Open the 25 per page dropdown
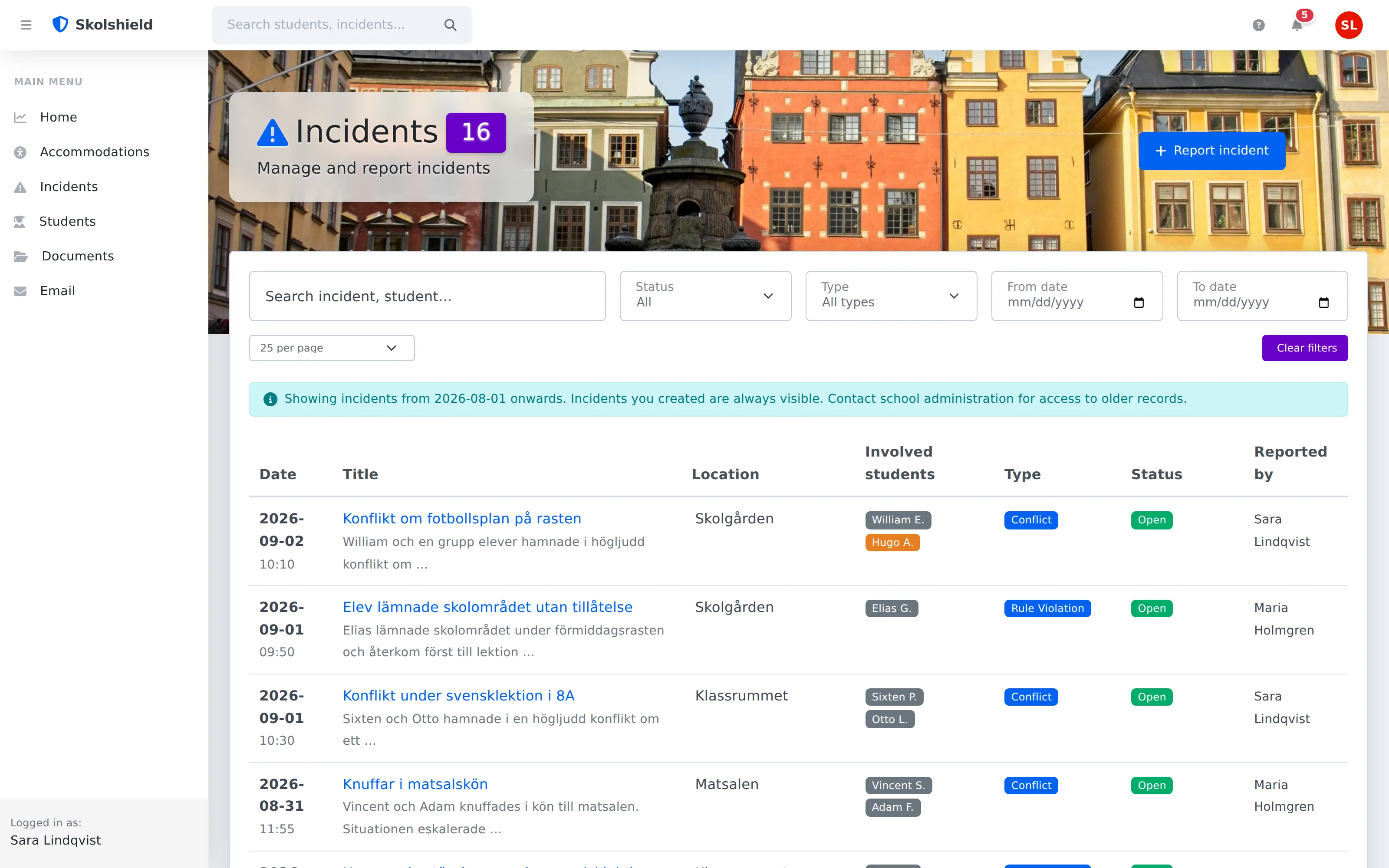This screenshot has height=868, width=1389. click(332, 348)
